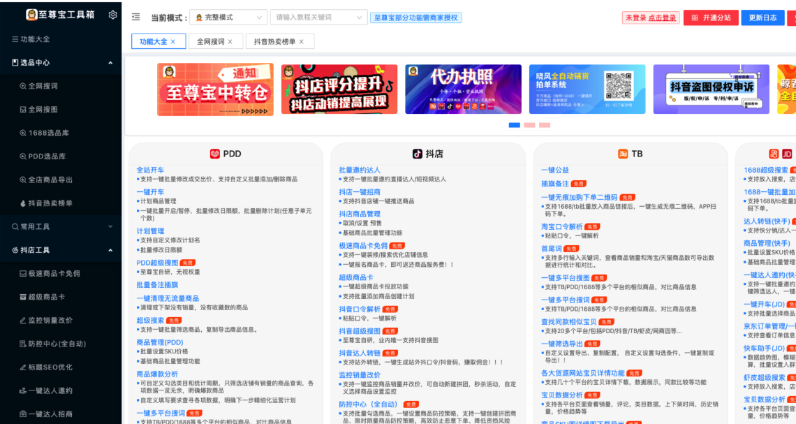Open the 抖店评分提升 banner
The width and height of the screenshot is (796, 424).
point(339,89)
